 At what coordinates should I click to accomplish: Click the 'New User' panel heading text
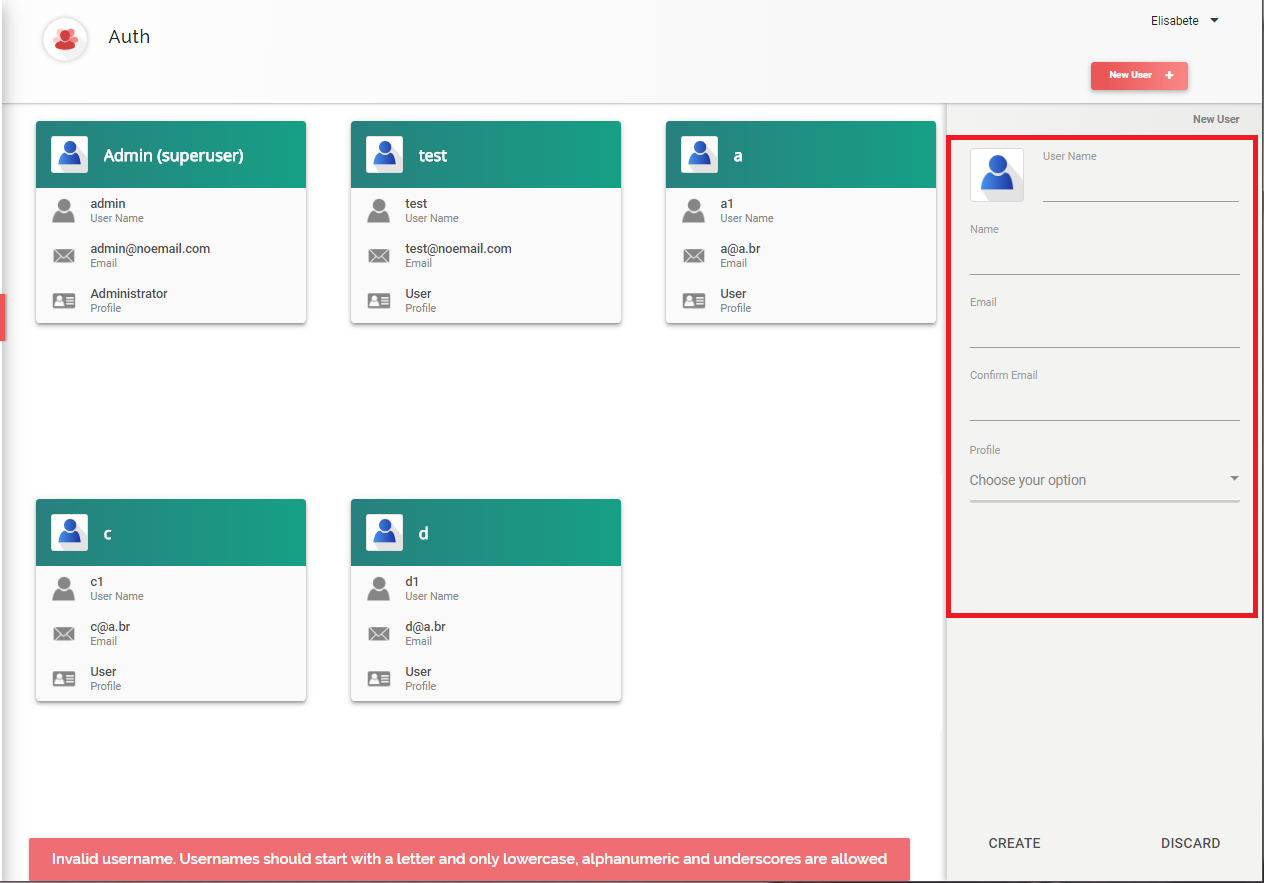coord(1216,119)
